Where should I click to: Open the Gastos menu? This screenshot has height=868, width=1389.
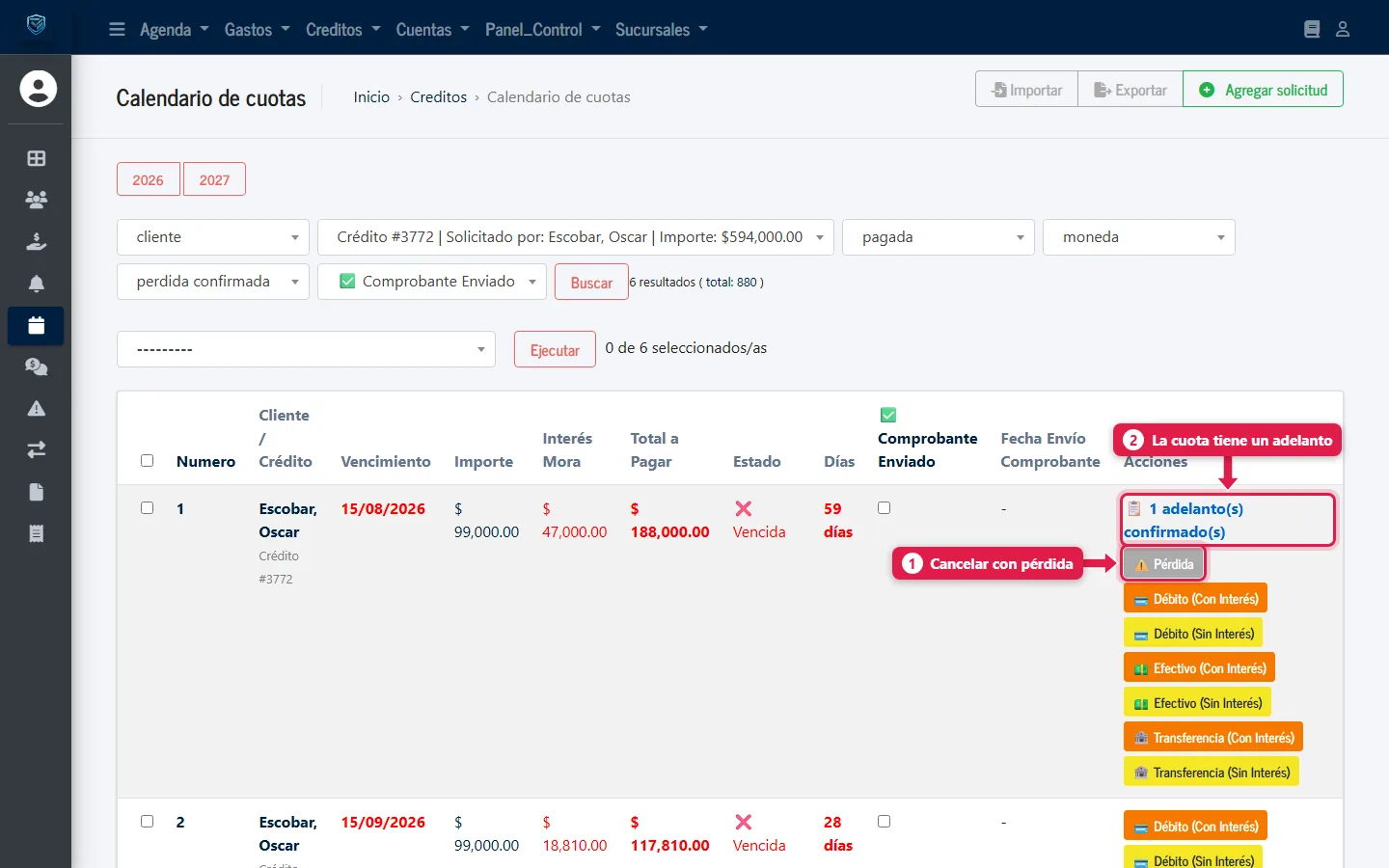[x=257, y=29]
